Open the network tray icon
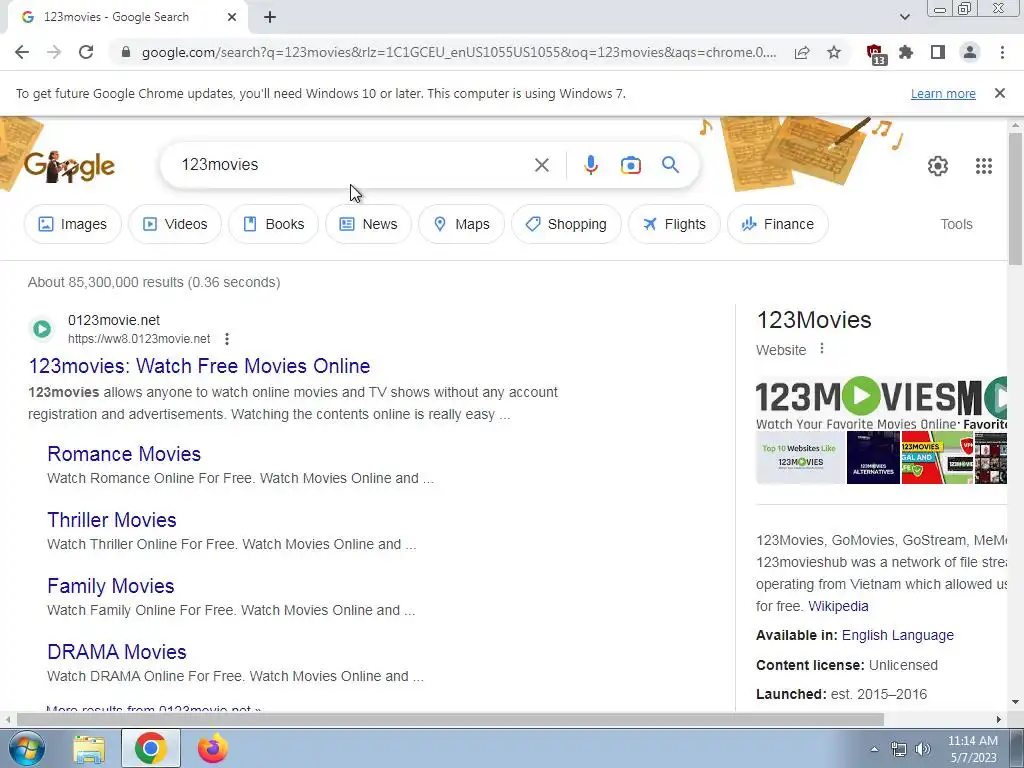The width and height of the screenshot is (1024, 768). coord(899,749)
